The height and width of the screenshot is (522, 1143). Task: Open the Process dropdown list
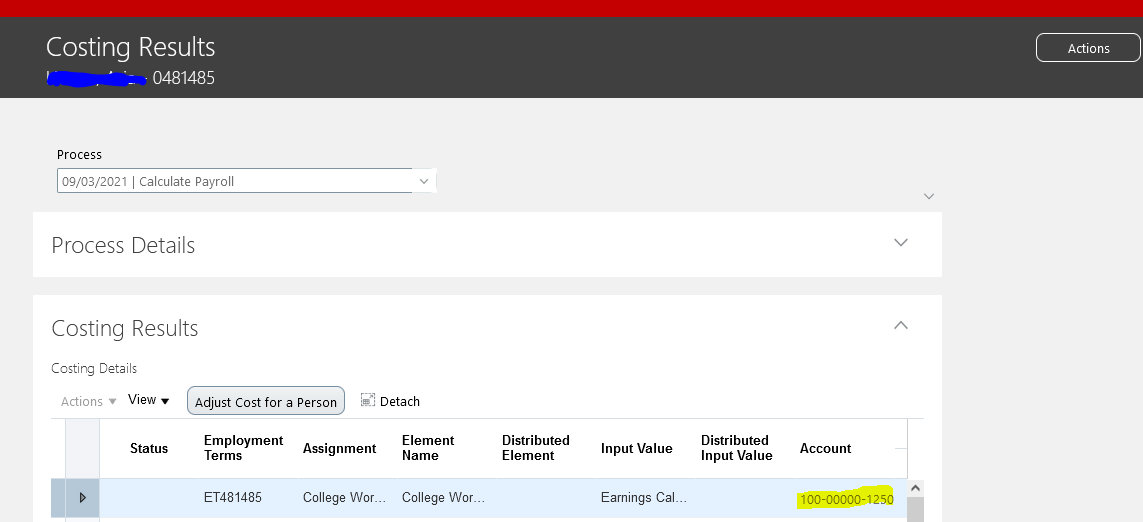[424, 182]
